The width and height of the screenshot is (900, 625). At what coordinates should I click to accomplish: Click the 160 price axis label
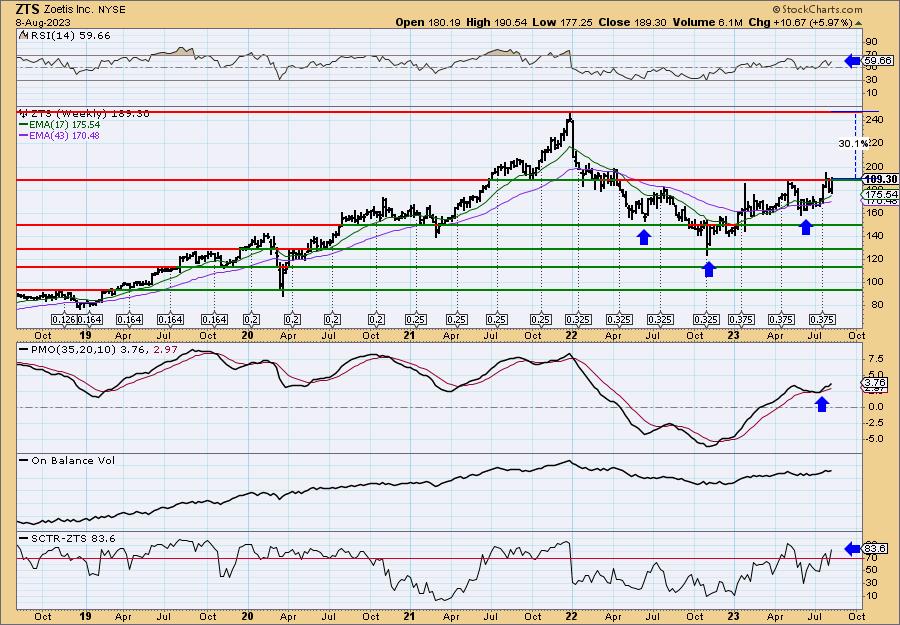(877, 212)
